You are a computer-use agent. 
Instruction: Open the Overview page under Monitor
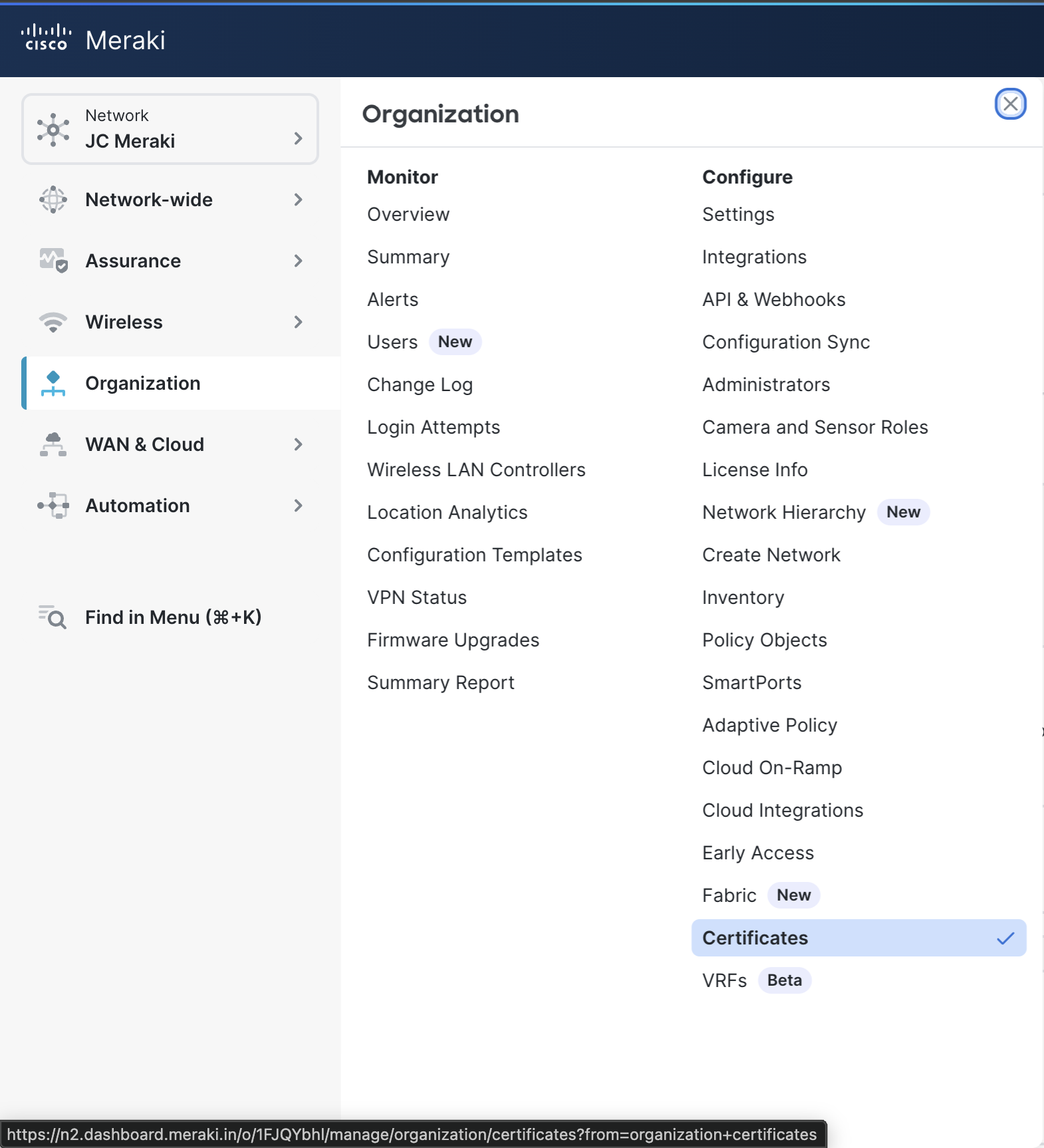coord(408,214)
